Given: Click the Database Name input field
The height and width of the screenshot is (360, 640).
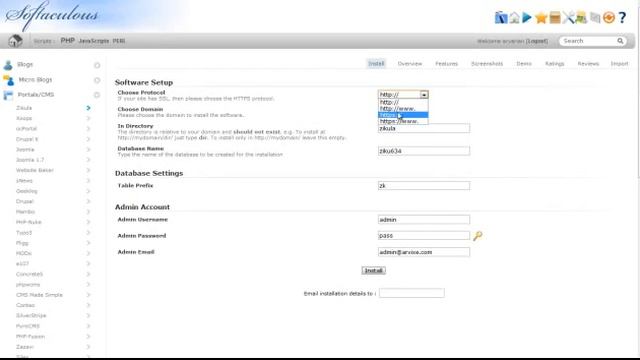Looking at the screenshot, I should (x=424, y=151).
